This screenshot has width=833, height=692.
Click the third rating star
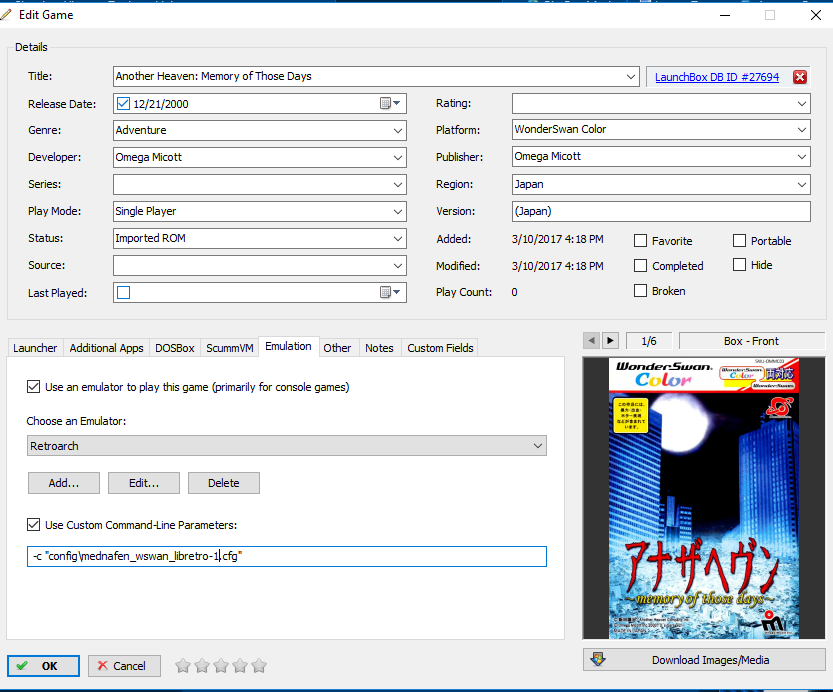click(221, 665)
